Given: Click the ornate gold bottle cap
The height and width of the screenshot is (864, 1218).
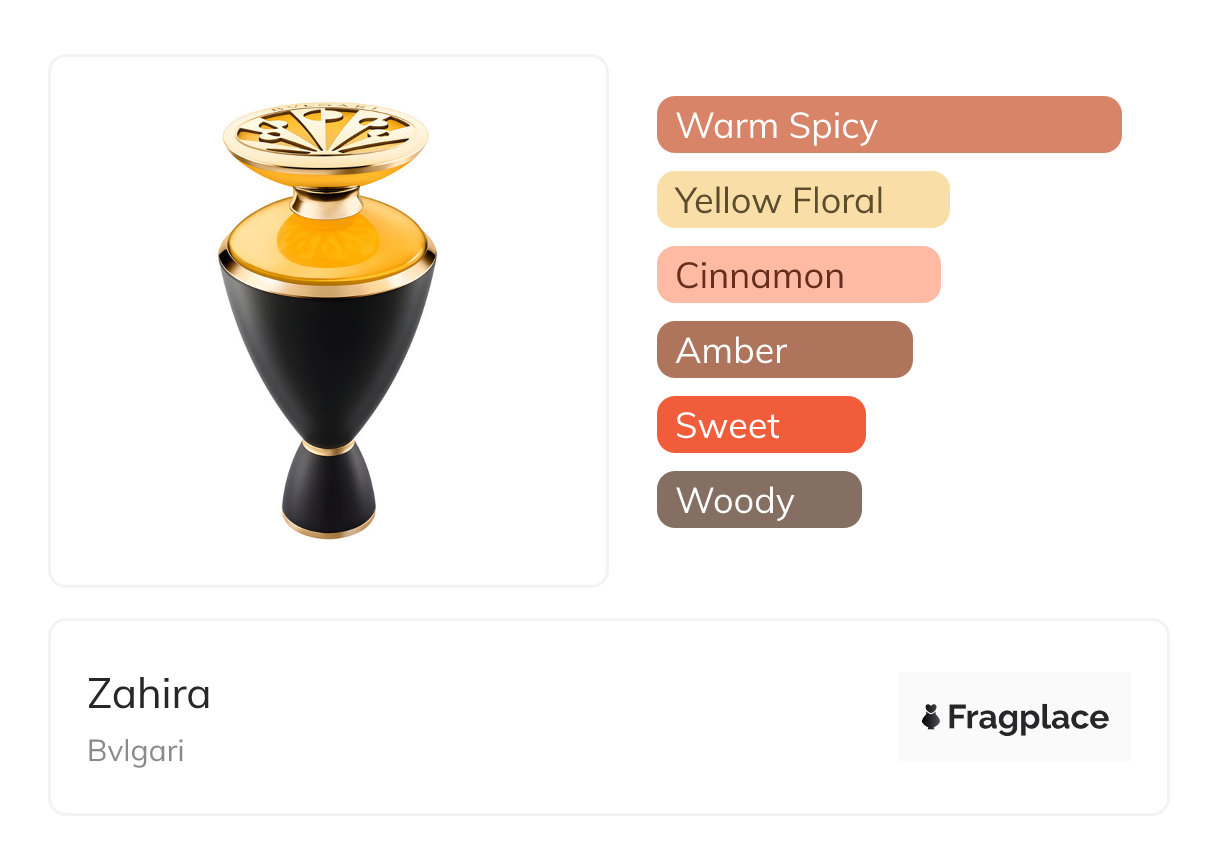Looking at the screenshot, I should pos(326,135).
